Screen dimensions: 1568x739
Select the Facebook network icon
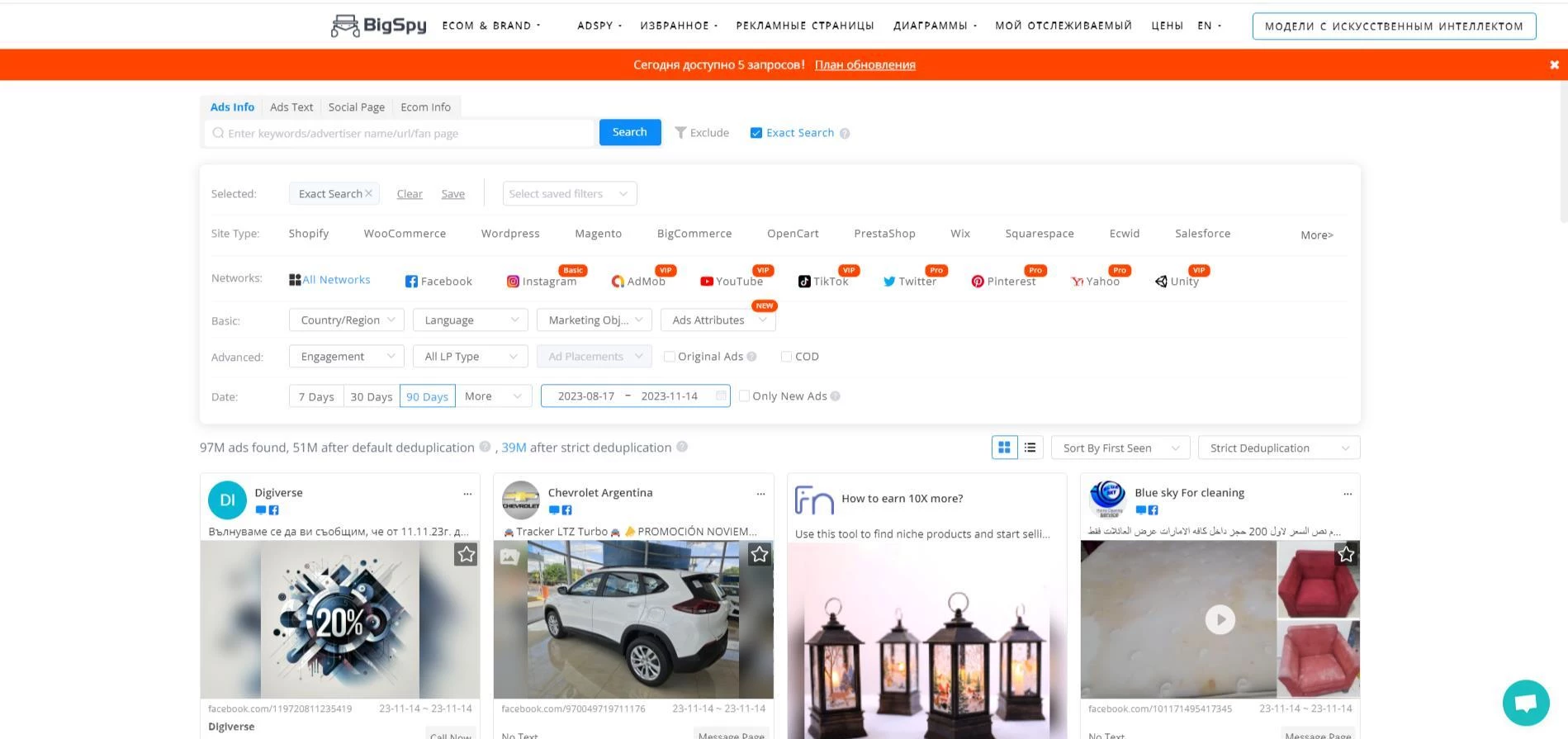(411, 282)
